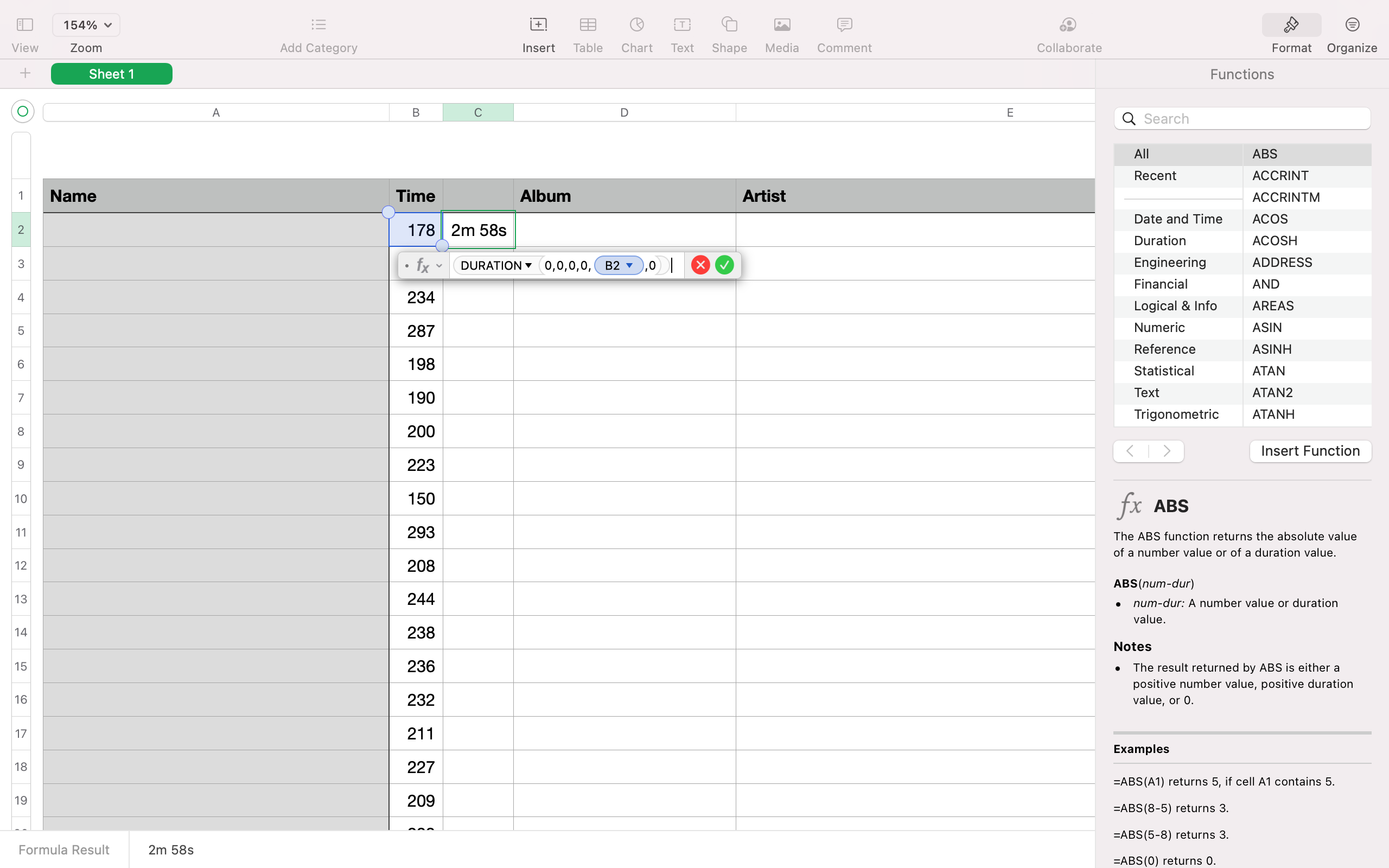Expand the DURATION function dropdown arrow
1389x868 pixels.
click(x=528, y=265)
